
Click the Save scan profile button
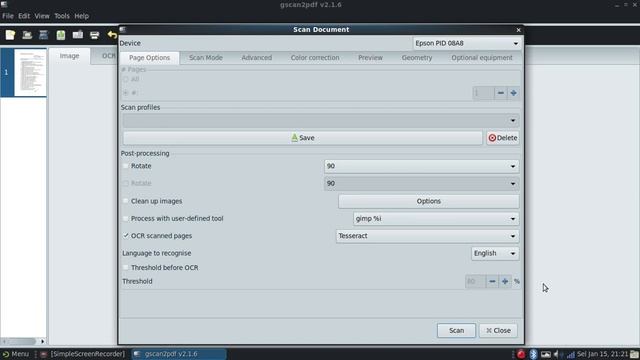point(302,138)
